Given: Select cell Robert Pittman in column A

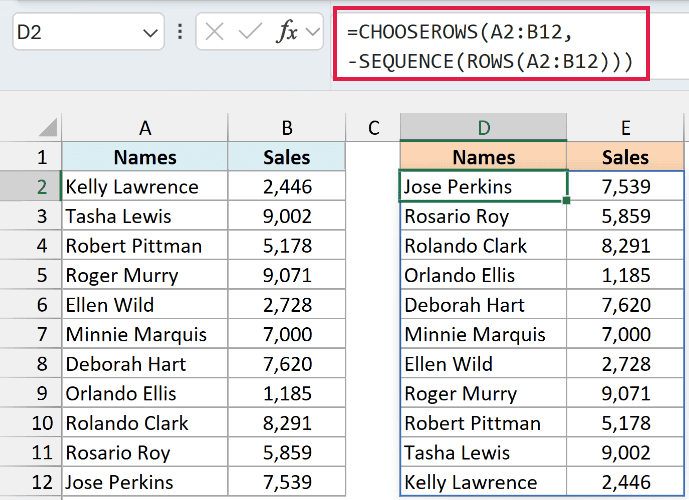Looking at the screenshot, I should point(145,246).
